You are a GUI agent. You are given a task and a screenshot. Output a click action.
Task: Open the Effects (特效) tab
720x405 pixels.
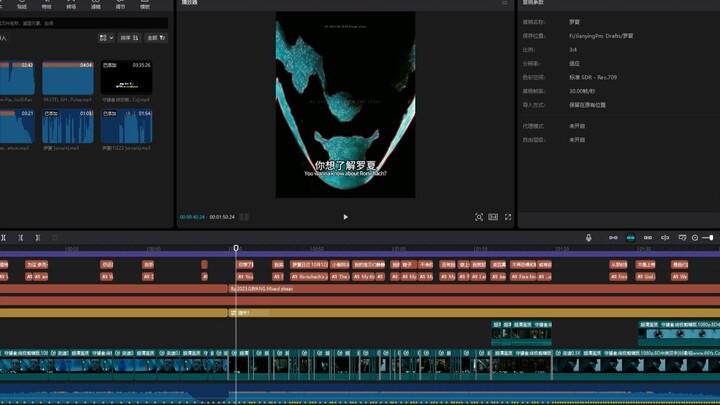pyautogui.click(x=46, y=5)
